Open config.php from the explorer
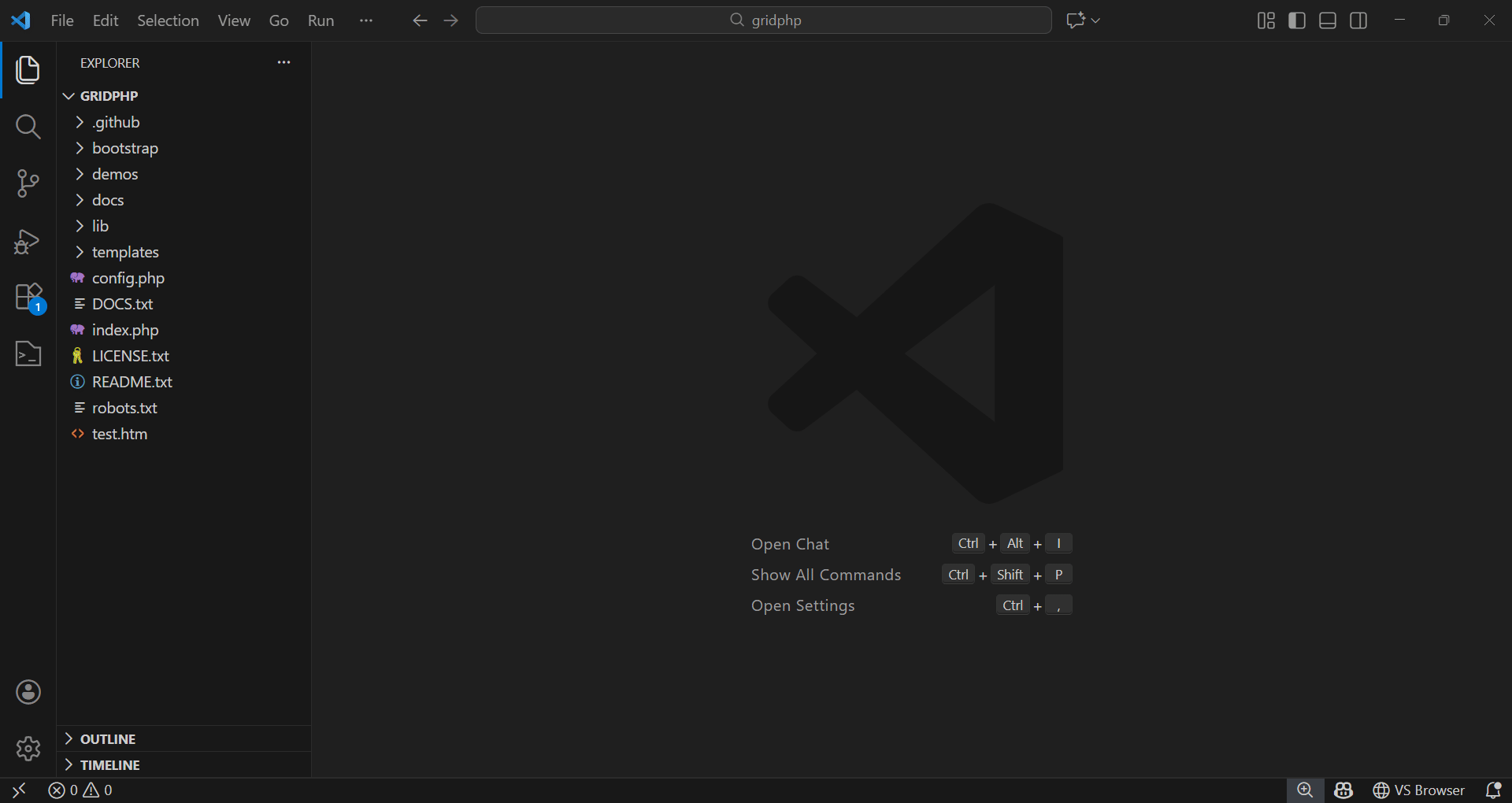Viewport: 1512px width, 803px height. point(128,278)
